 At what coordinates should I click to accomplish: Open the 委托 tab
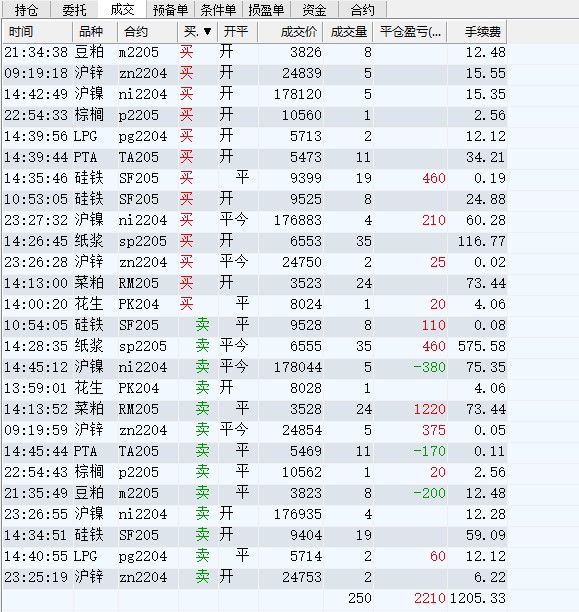point(74,9)
